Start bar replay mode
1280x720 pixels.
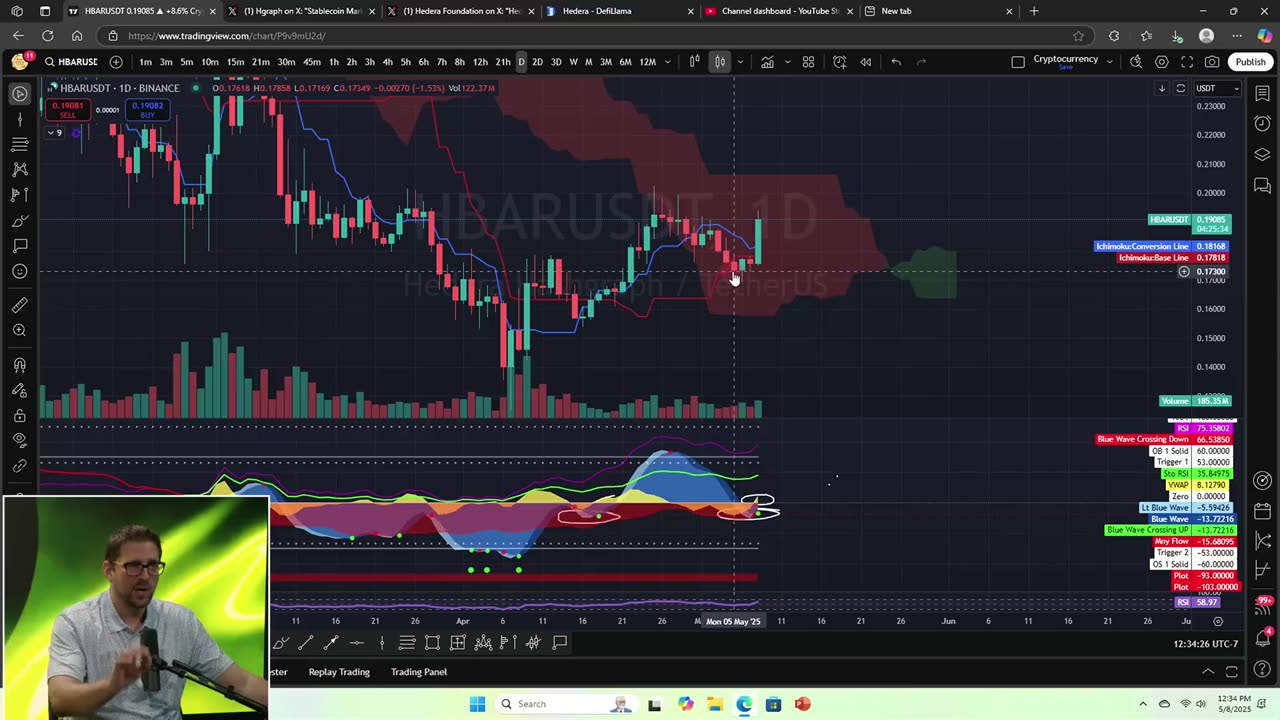click(x=866, y=62)
